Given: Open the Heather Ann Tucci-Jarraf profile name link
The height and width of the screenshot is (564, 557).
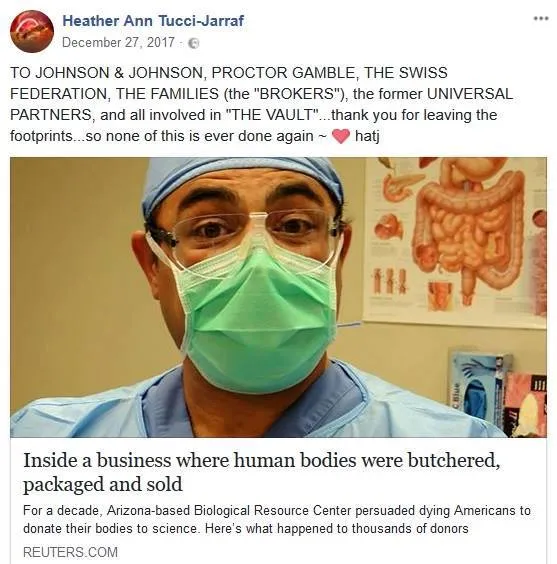Looking at the screenshot, I should (153, 21).
